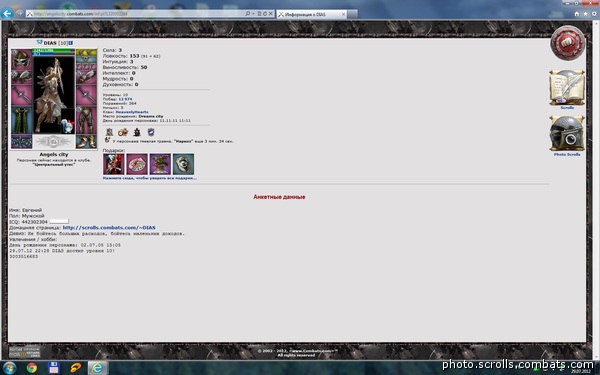Screen dimensions: 600x375
Task: Click the first status badge icon under the stats
Action: point(109,132)
